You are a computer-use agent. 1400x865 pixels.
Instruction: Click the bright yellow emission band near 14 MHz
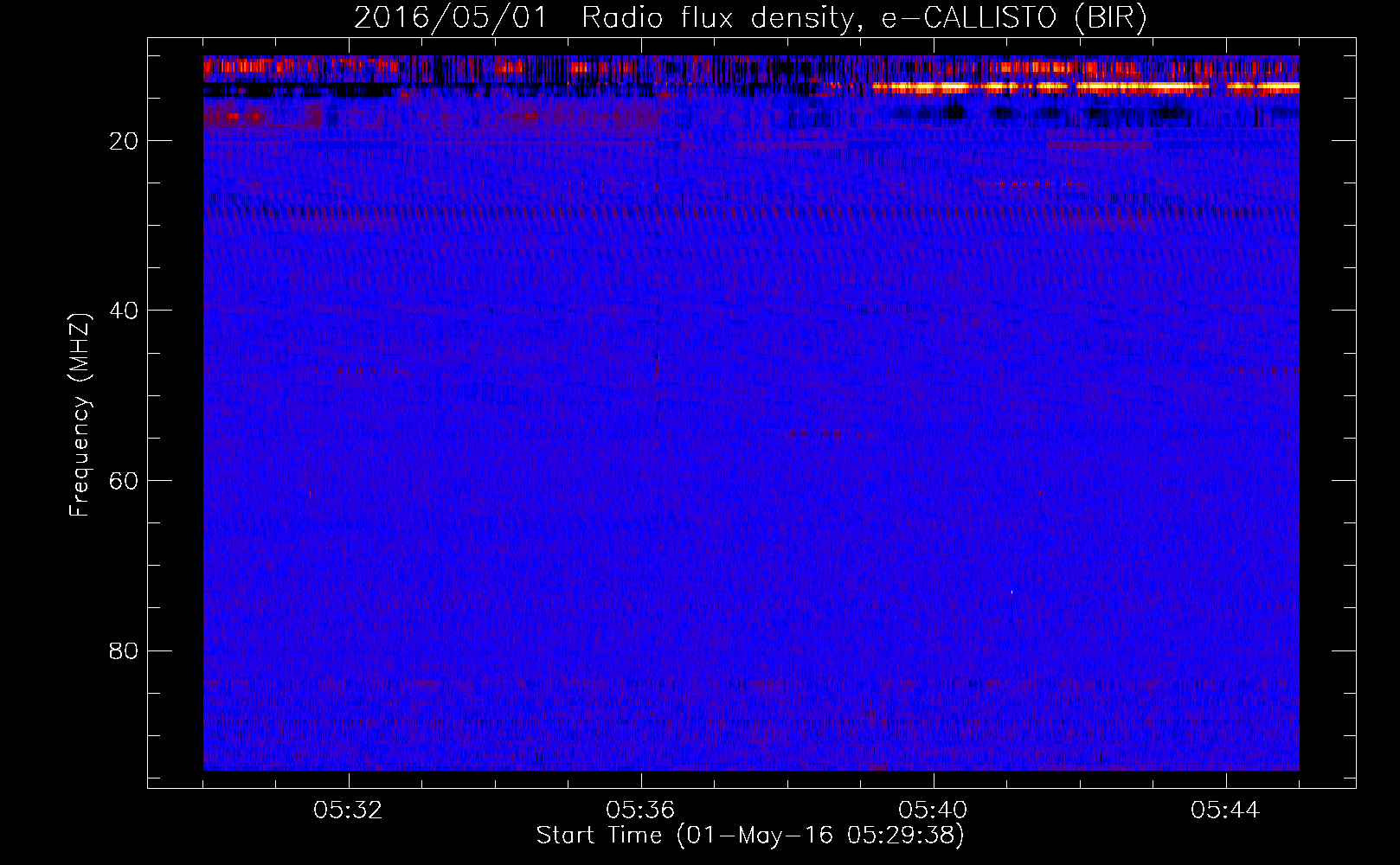[x=1086, y=86]
